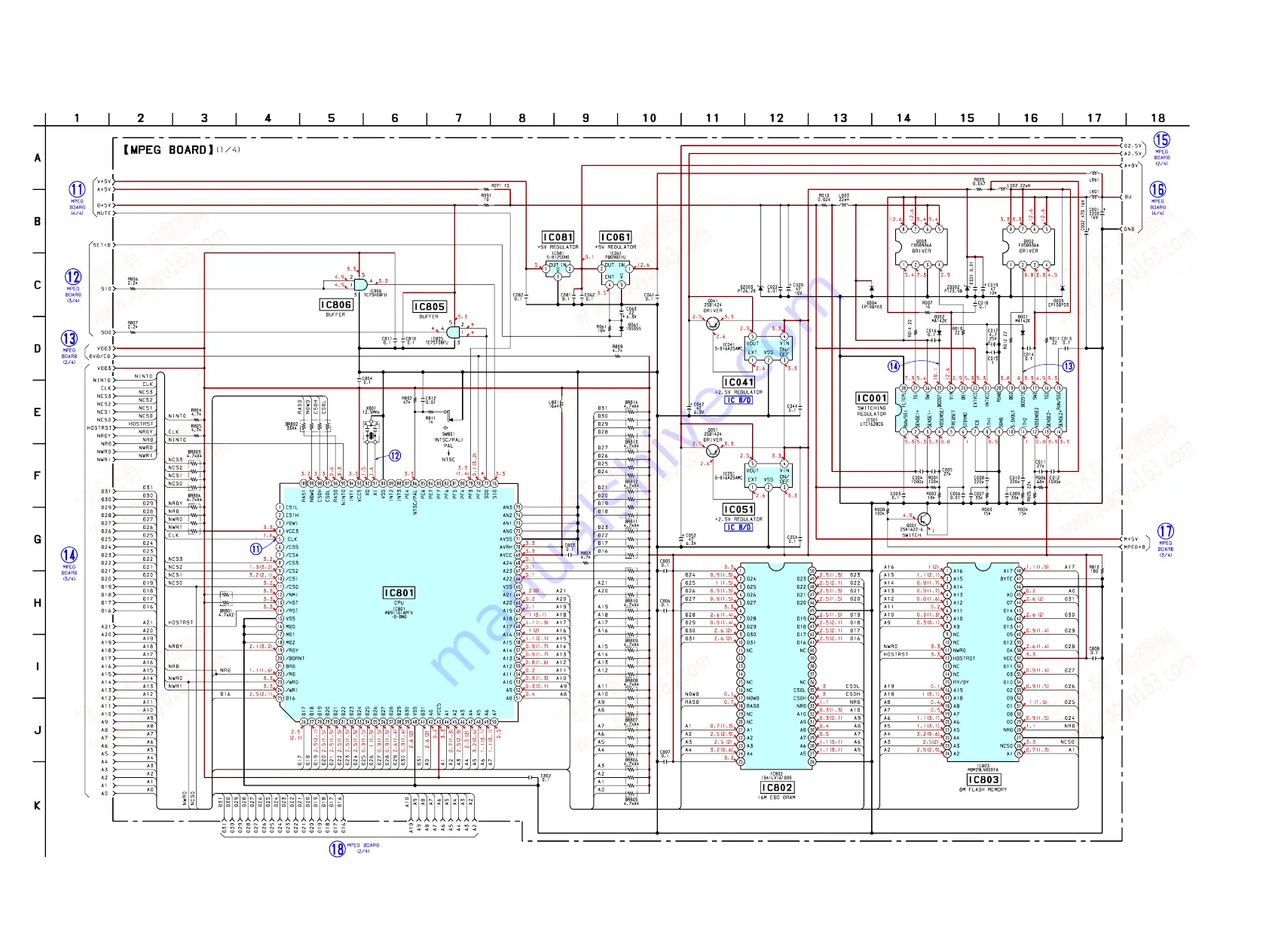This screenshot has width=1266, height=952.
Task: Click the Q041 driver transistor symbol
Action: 712,323
